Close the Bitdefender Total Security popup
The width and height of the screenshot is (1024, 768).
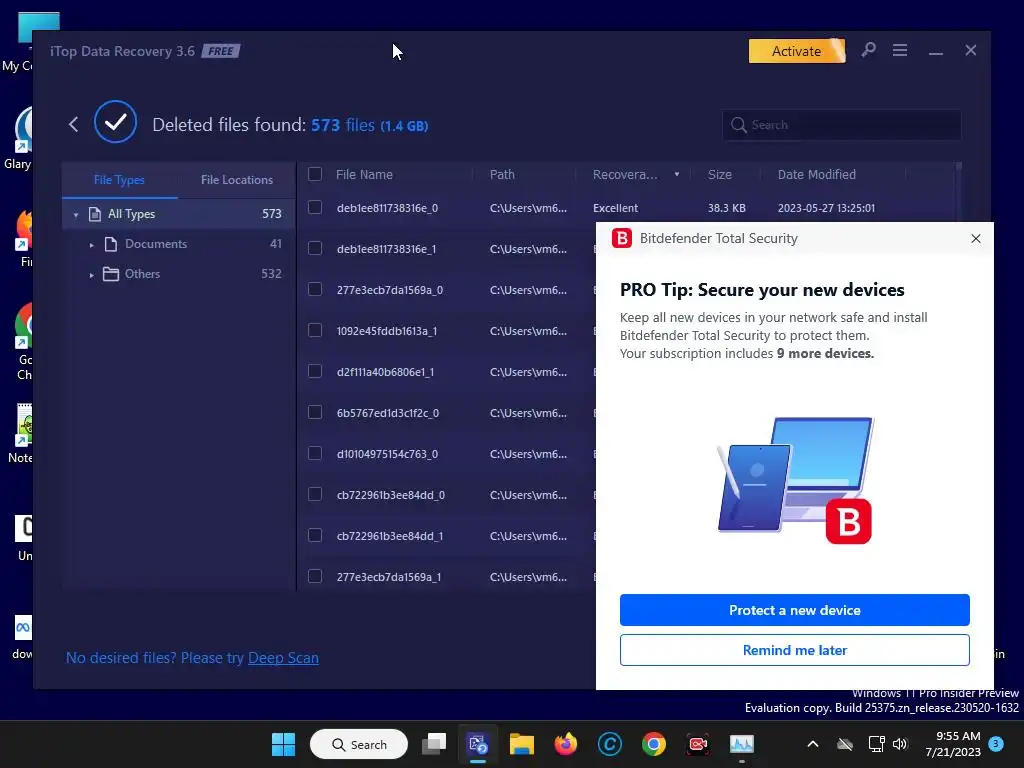tap(976, 238)
